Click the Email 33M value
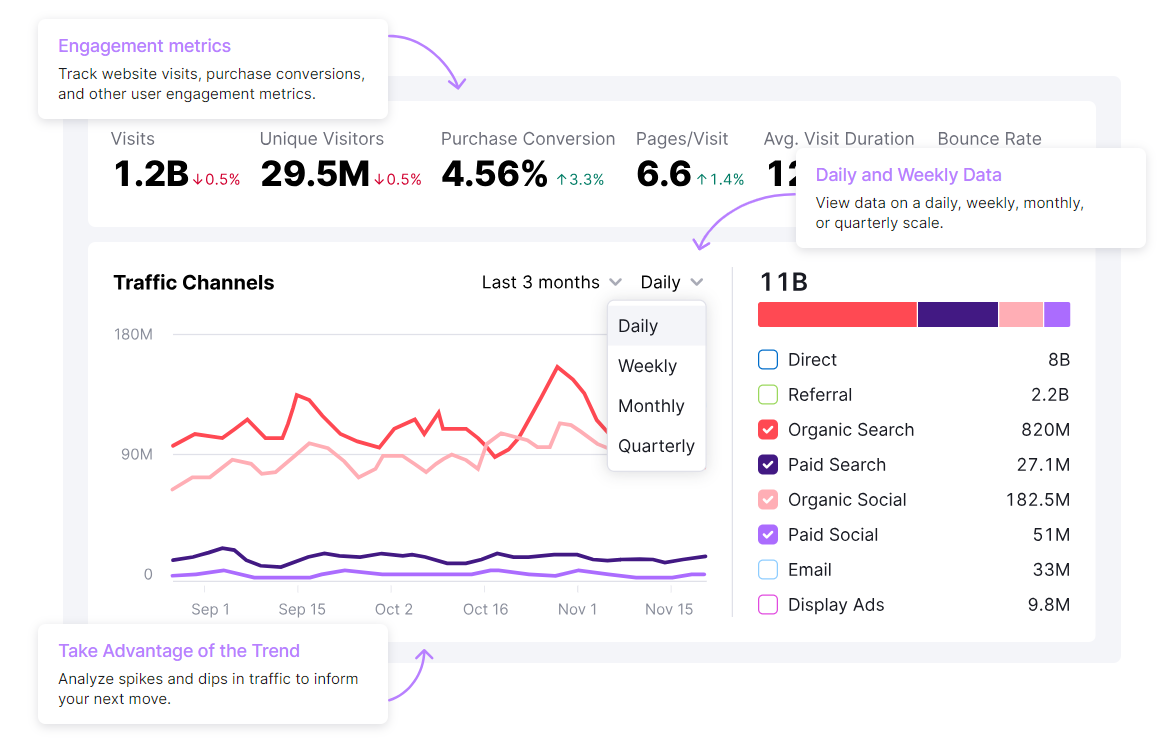The width and height of the screenshot is (1160, 742). (1051, 570)
